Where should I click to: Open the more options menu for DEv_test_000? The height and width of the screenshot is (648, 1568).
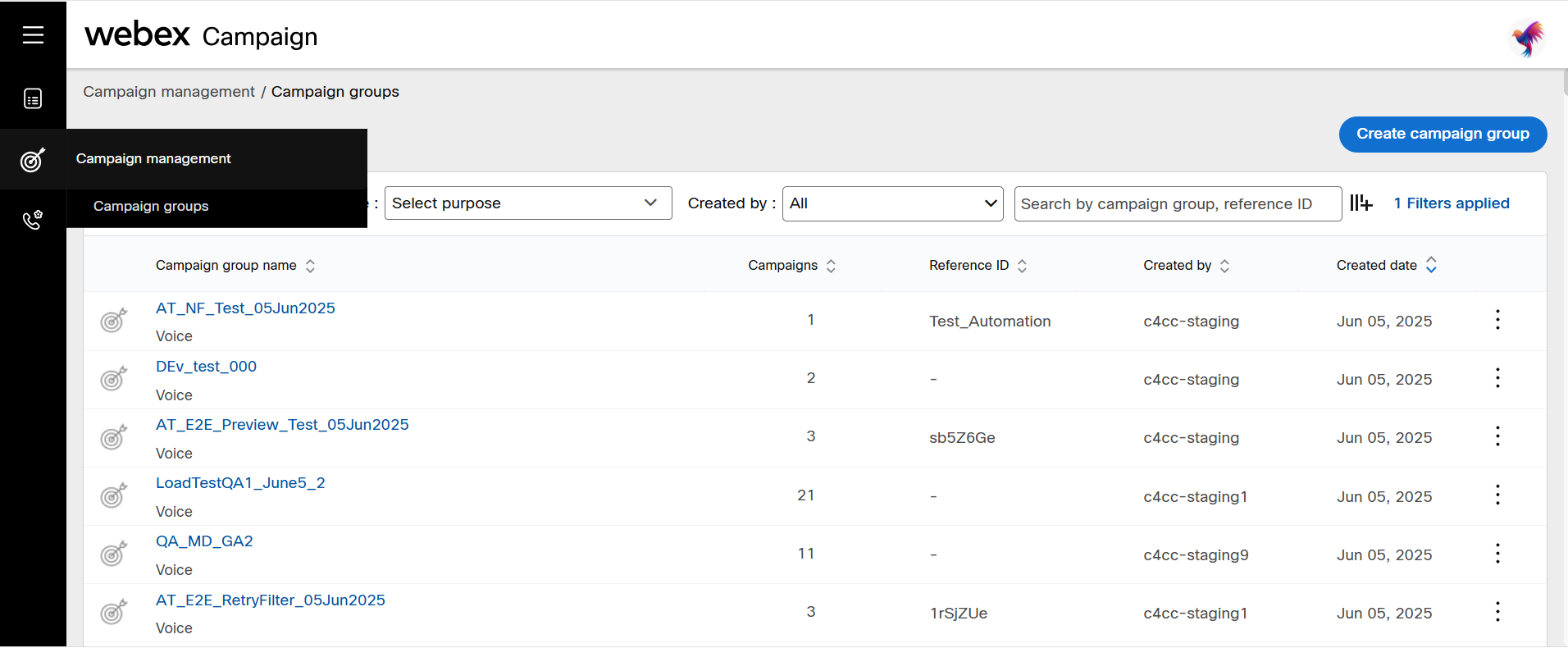(1497, 378)
